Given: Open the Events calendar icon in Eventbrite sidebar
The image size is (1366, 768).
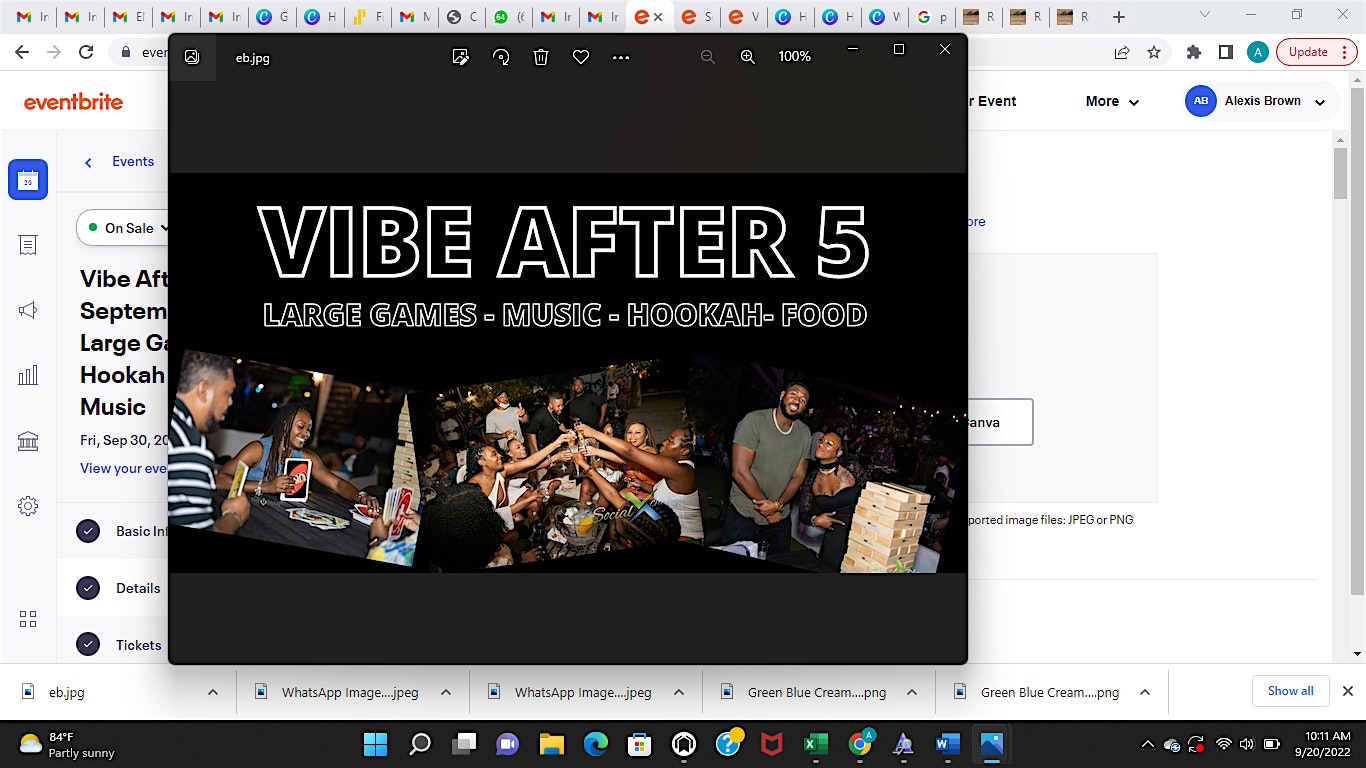Looking at the screenshot, I should click(28, 180).
